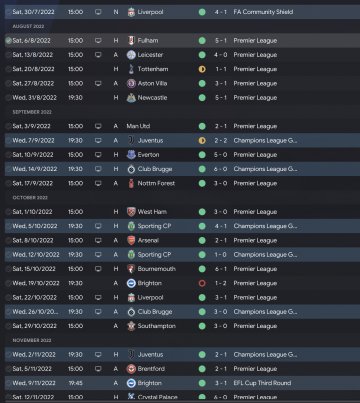360x403 pixels.
Task: Select the Juventus logo on 7/9/2022 fixture
Action: pyautogui.click(x=131, y=140)
